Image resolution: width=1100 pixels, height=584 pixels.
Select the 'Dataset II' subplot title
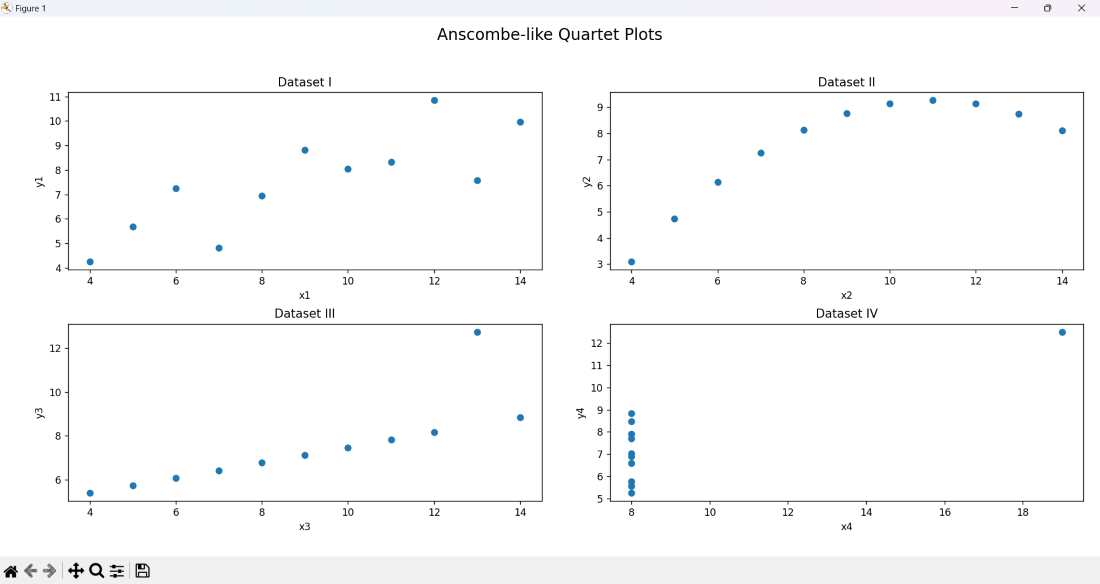click(x=846, y=82)
